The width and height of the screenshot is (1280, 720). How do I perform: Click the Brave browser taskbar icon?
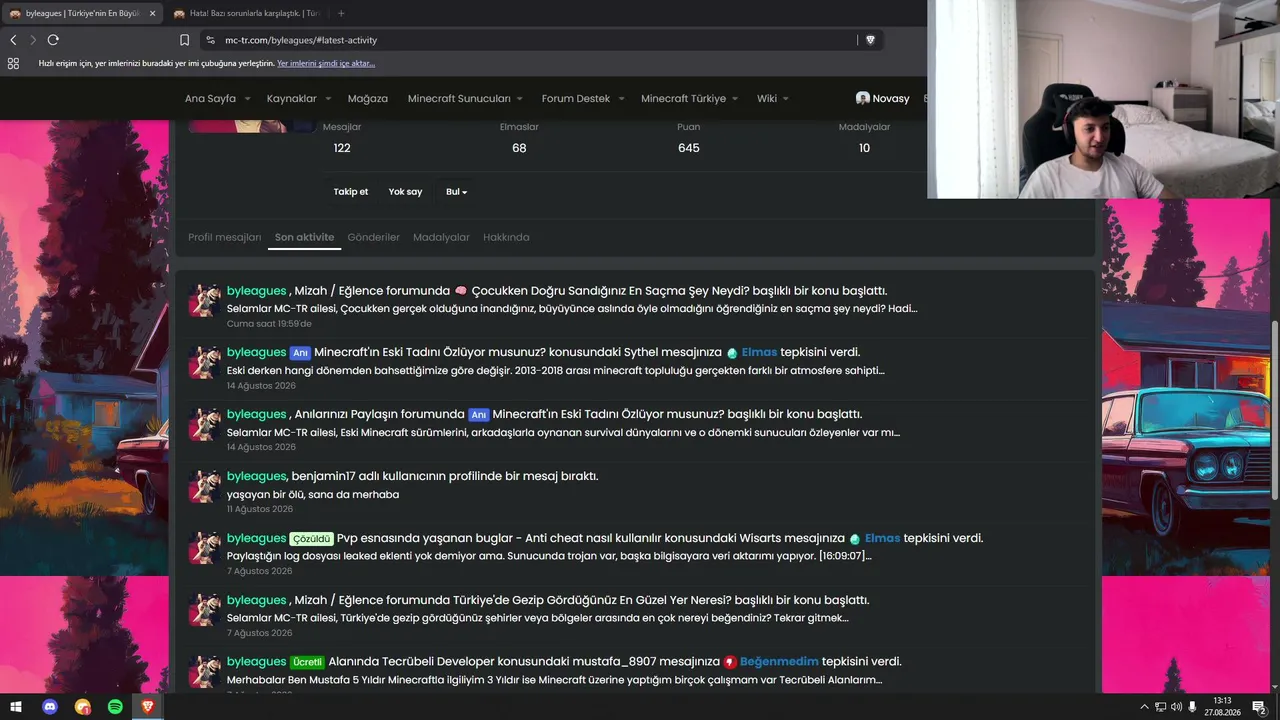(x=147, y=707)
